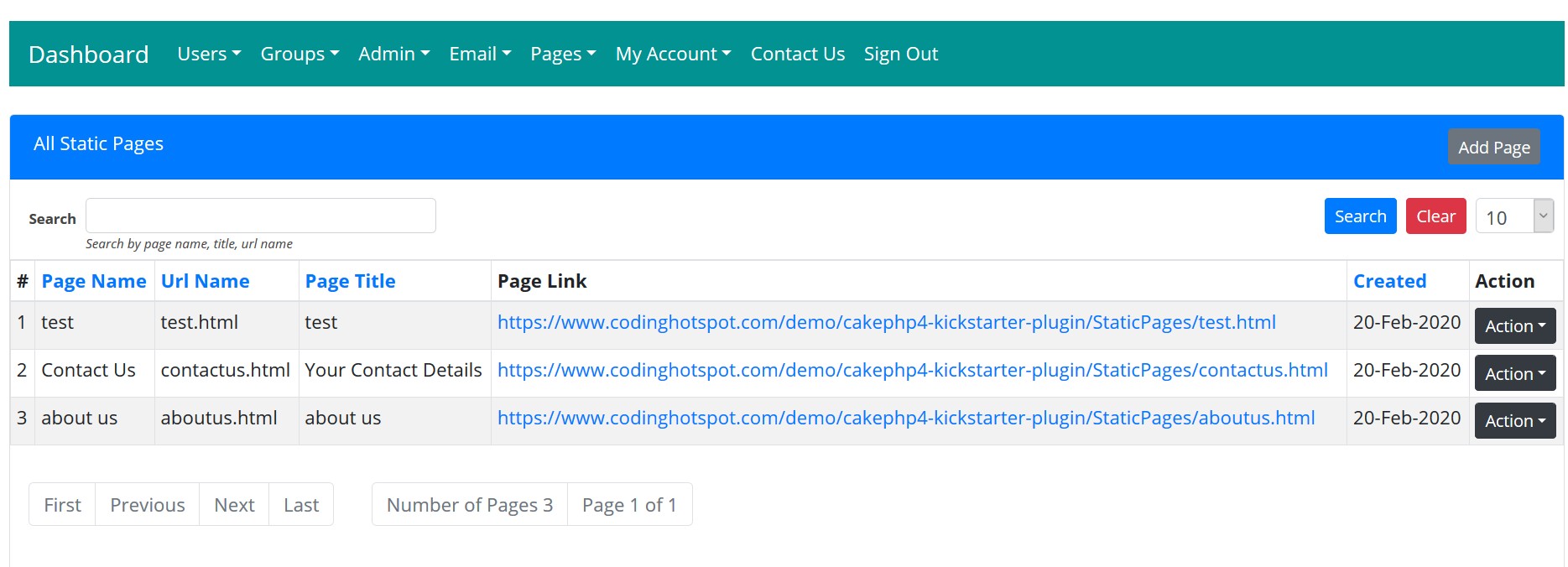Screen dimensions: 1568x567
Task: Open the rows-per-page selector showing 10
Action: [x=1513, y=216]
